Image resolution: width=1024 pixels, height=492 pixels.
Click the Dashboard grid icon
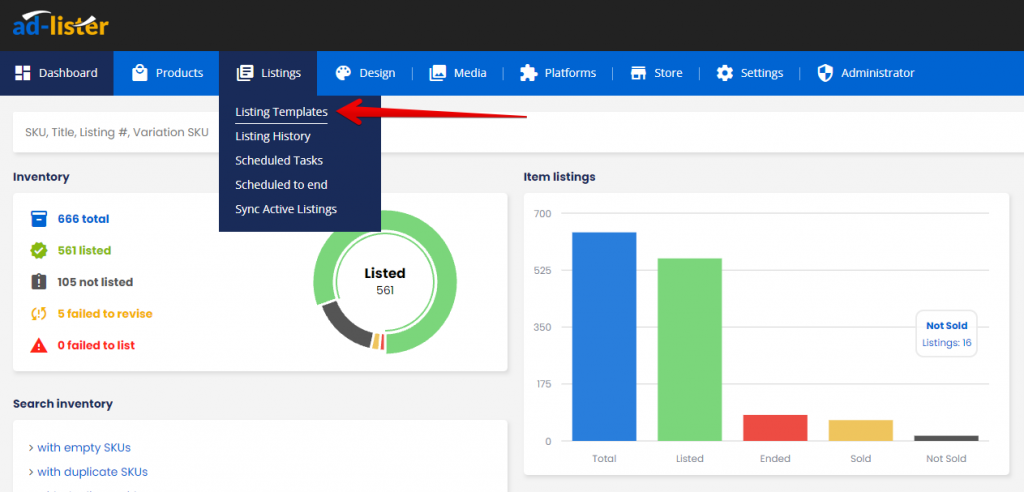tap(23, 73)
